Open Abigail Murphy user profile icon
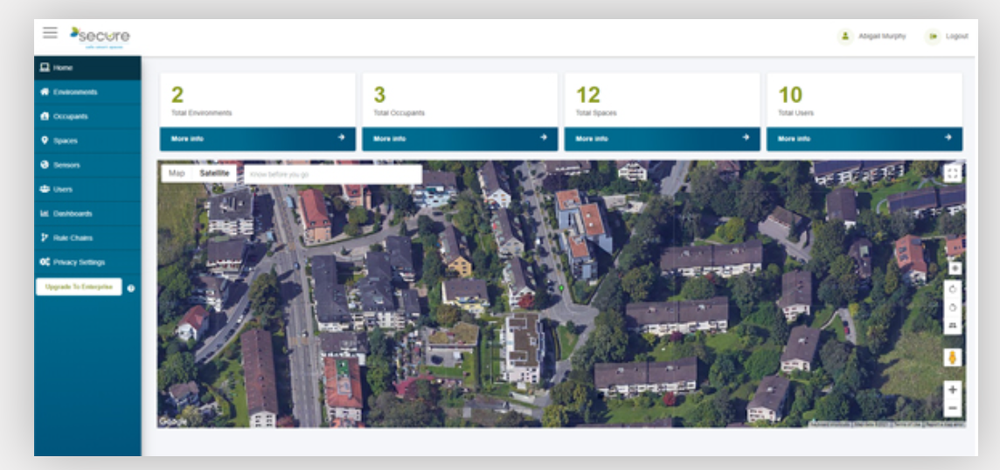This screenshot has width=1000, height=470. point(846,36)
